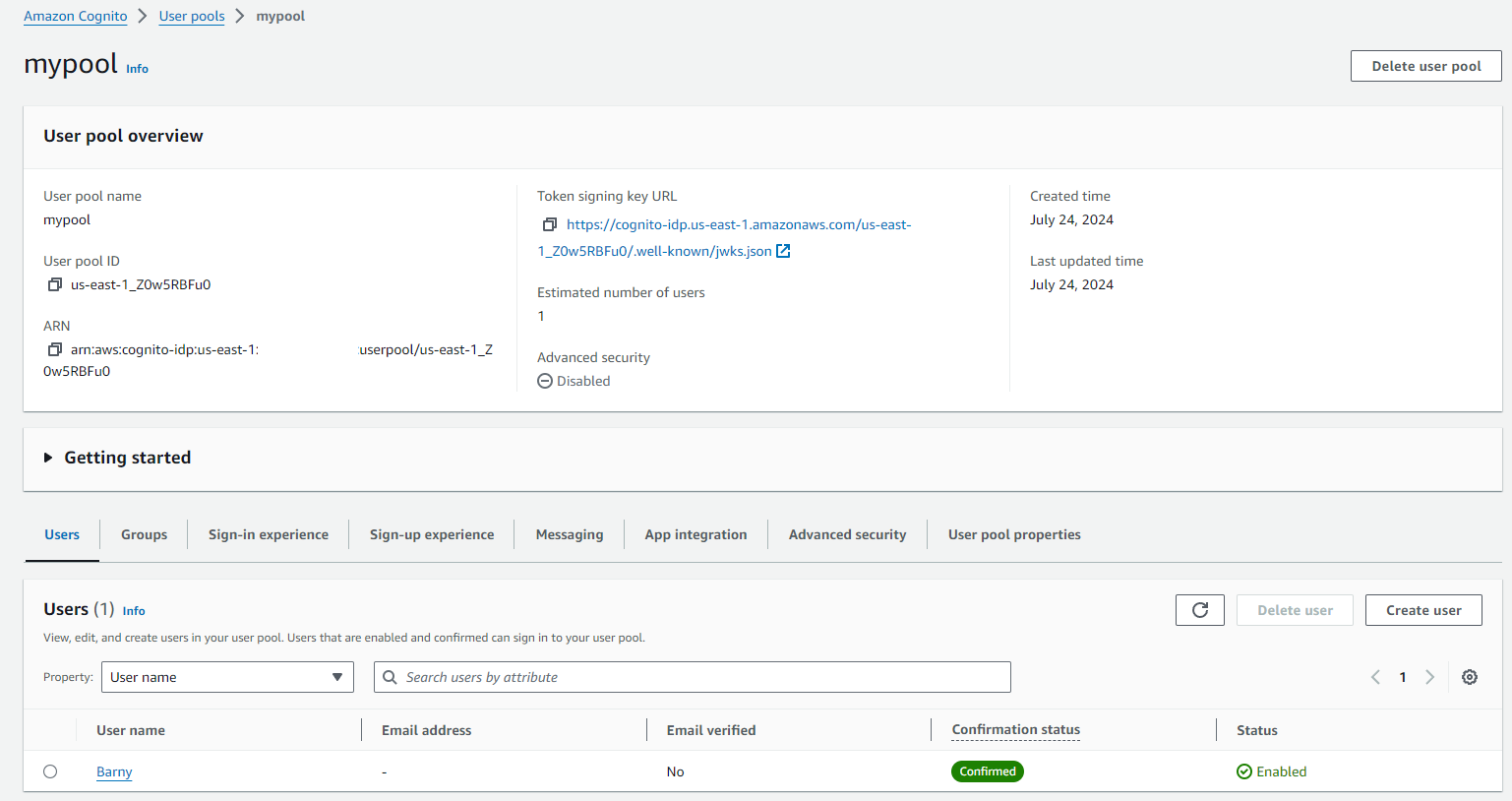This screenshot has height=801, width=1512.
Task: Click the Disabled advanced security text
Action: [583, 381]
